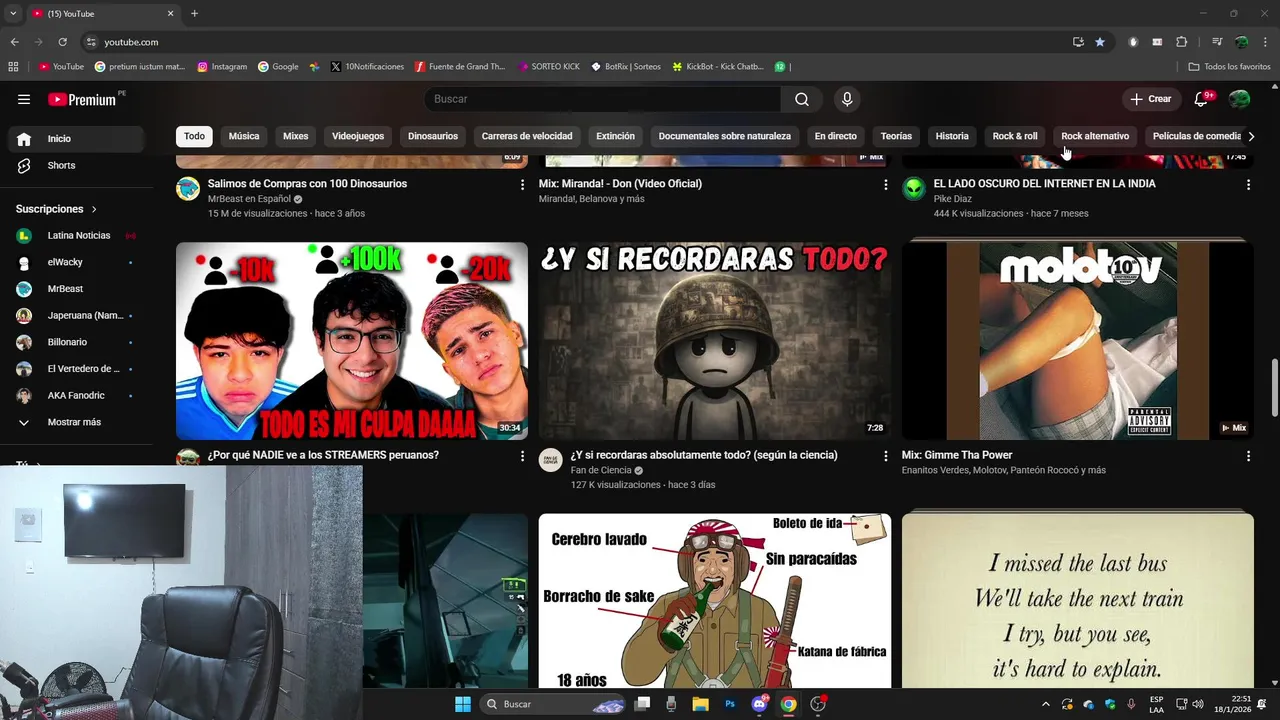The width and height of the screenshot is (1280, 720).
Task: Select the Rock alternativo chip
Action: point(1095,136)
